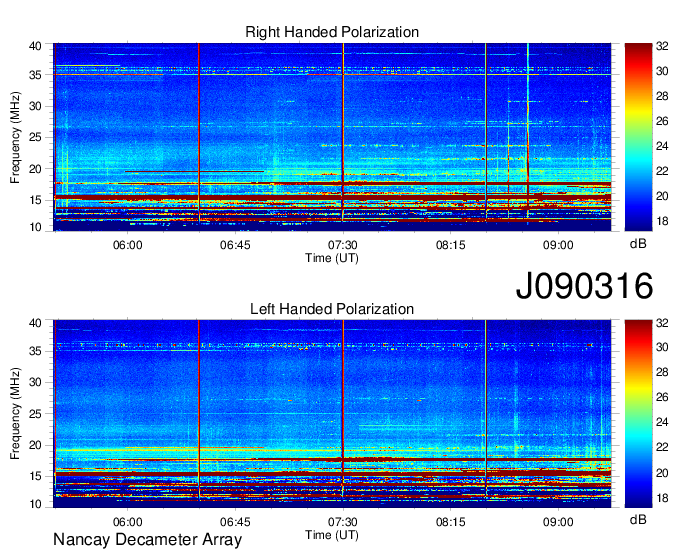
Task: Click the 40 MHz tick on the top plot
Action: 35,46
